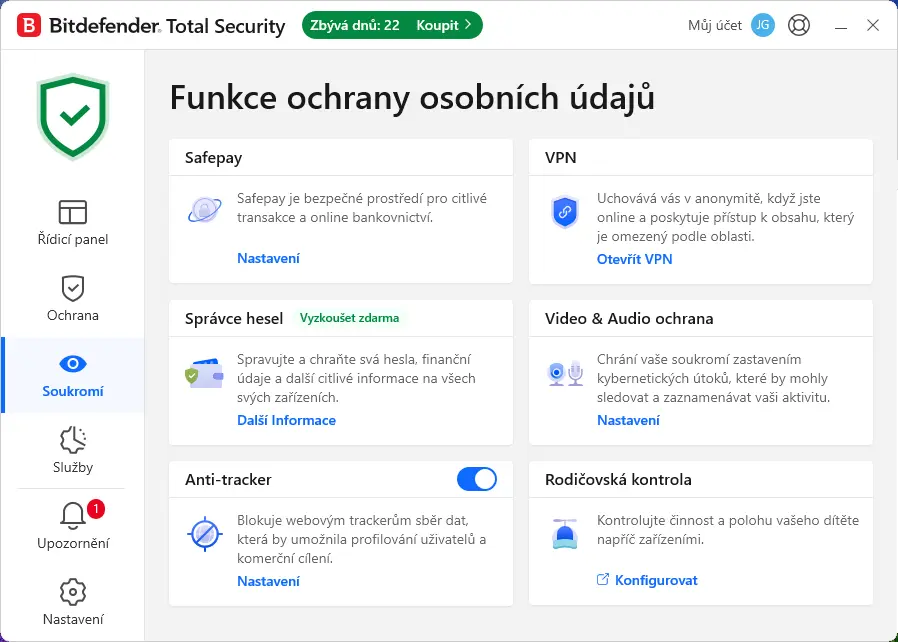Click Otevřít VPN link
The height and width of the screenshot is (642, 898).
coord(634,259)
